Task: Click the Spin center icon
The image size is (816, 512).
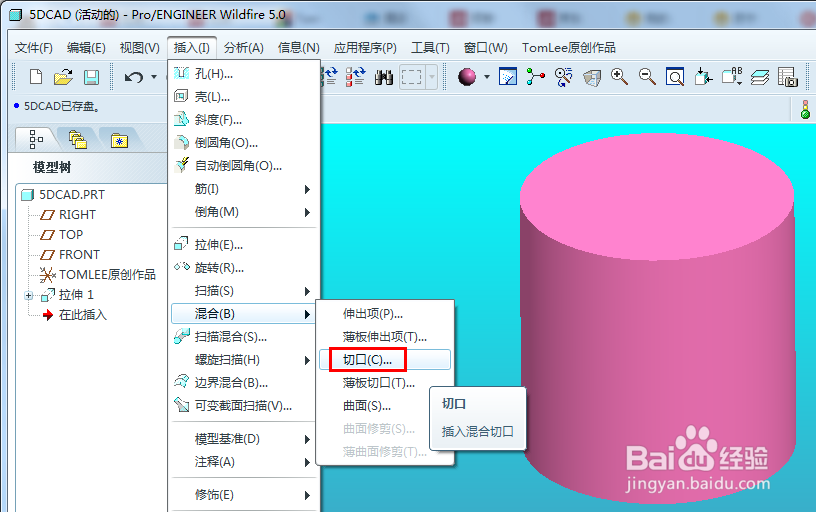Action: click(536, 77)
